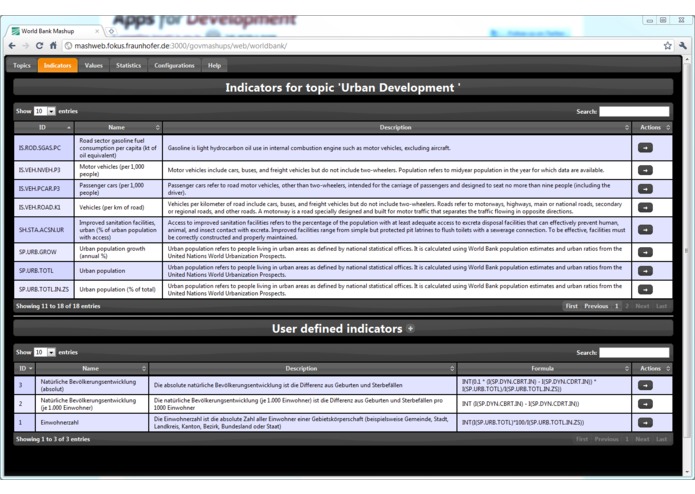Click arrow action for IS.VEH.PCAR.P3 row
Screen dimensions: 695x494
click(645, 189)
